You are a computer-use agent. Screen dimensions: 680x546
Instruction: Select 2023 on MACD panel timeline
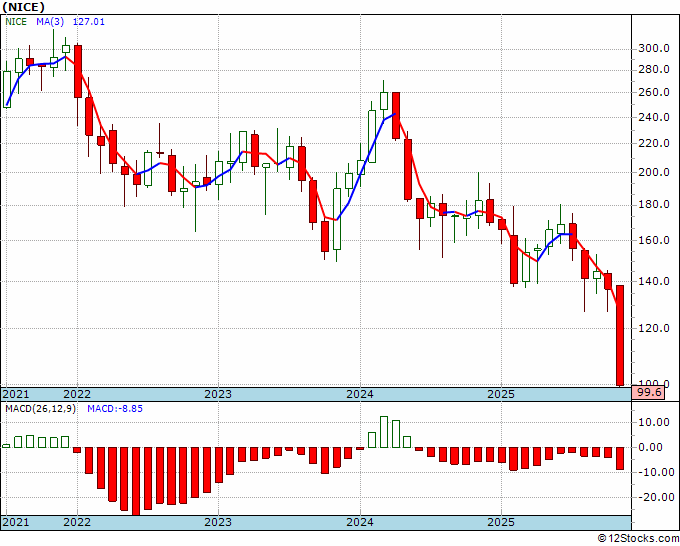point(218,522)
